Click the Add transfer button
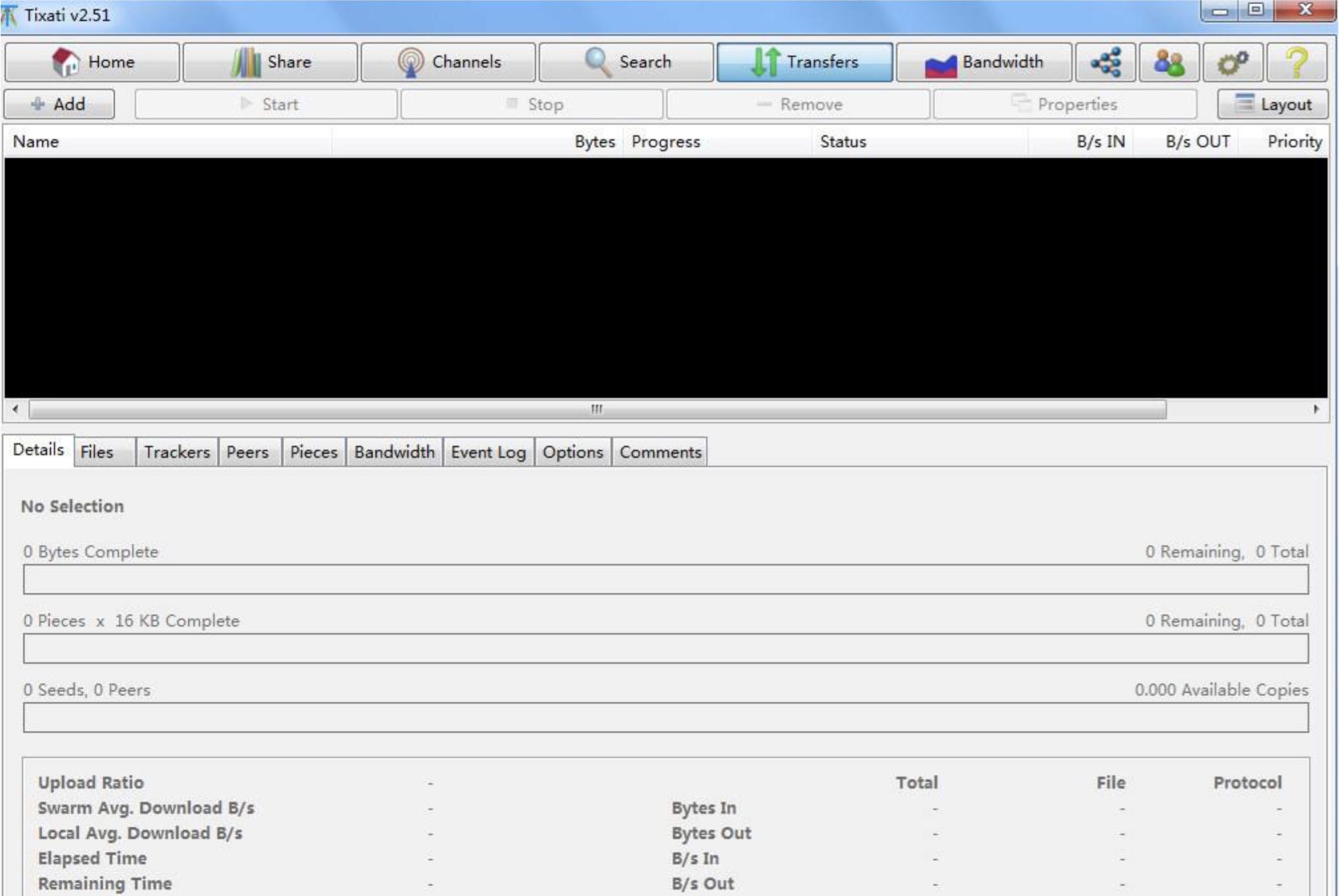 pyautogui.click(x=59, y=104)
